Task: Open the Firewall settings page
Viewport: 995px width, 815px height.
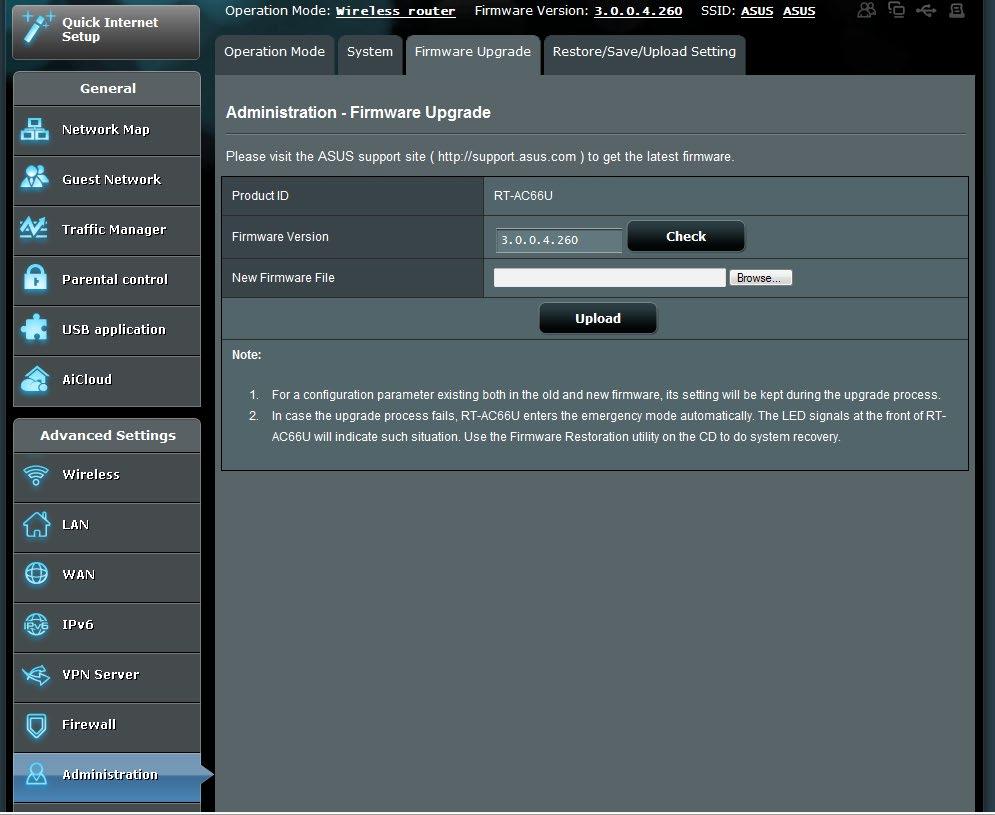Action: 107,727
